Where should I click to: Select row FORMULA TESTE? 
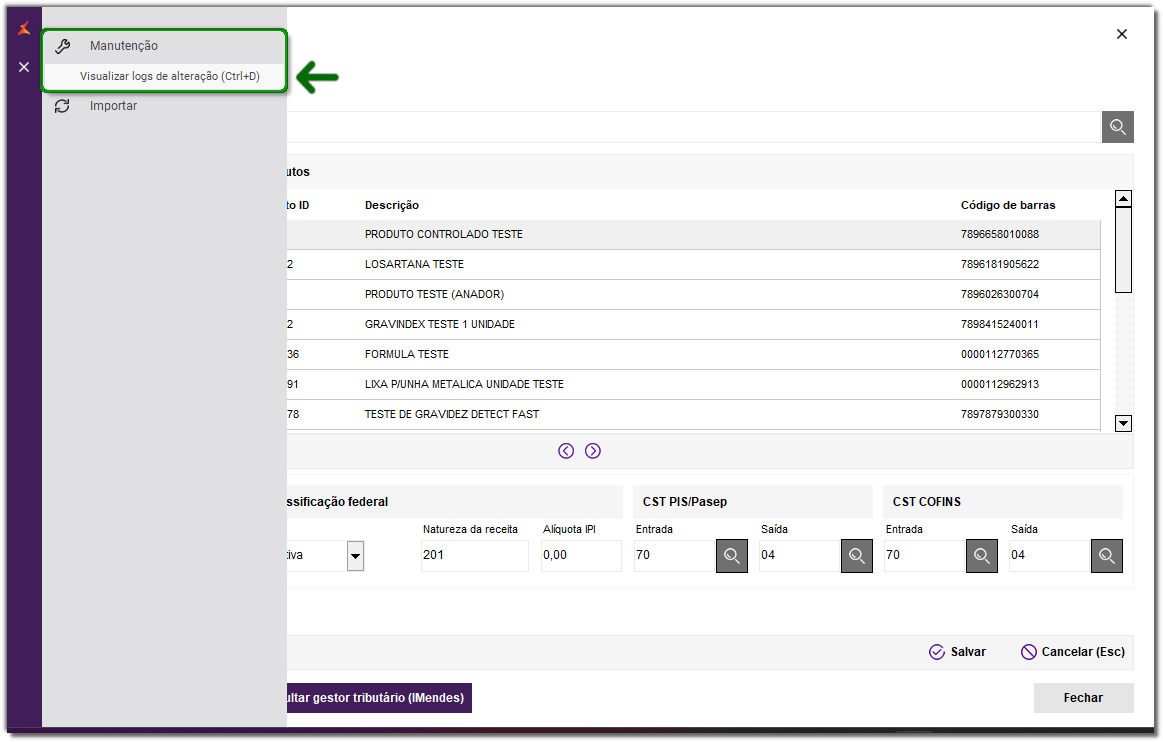click(693, 355)
